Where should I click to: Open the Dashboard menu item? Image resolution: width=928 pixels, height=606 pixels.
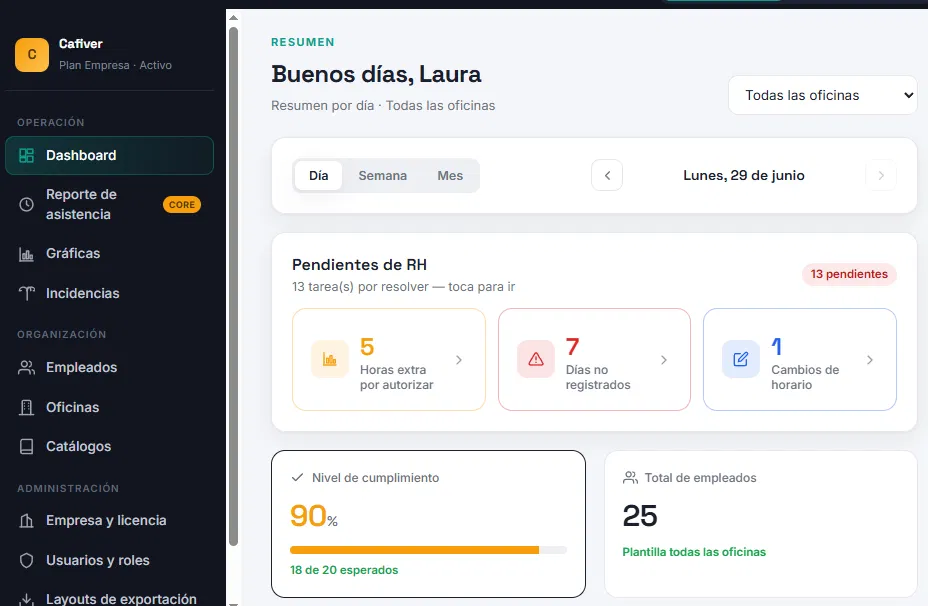[109, 156]
